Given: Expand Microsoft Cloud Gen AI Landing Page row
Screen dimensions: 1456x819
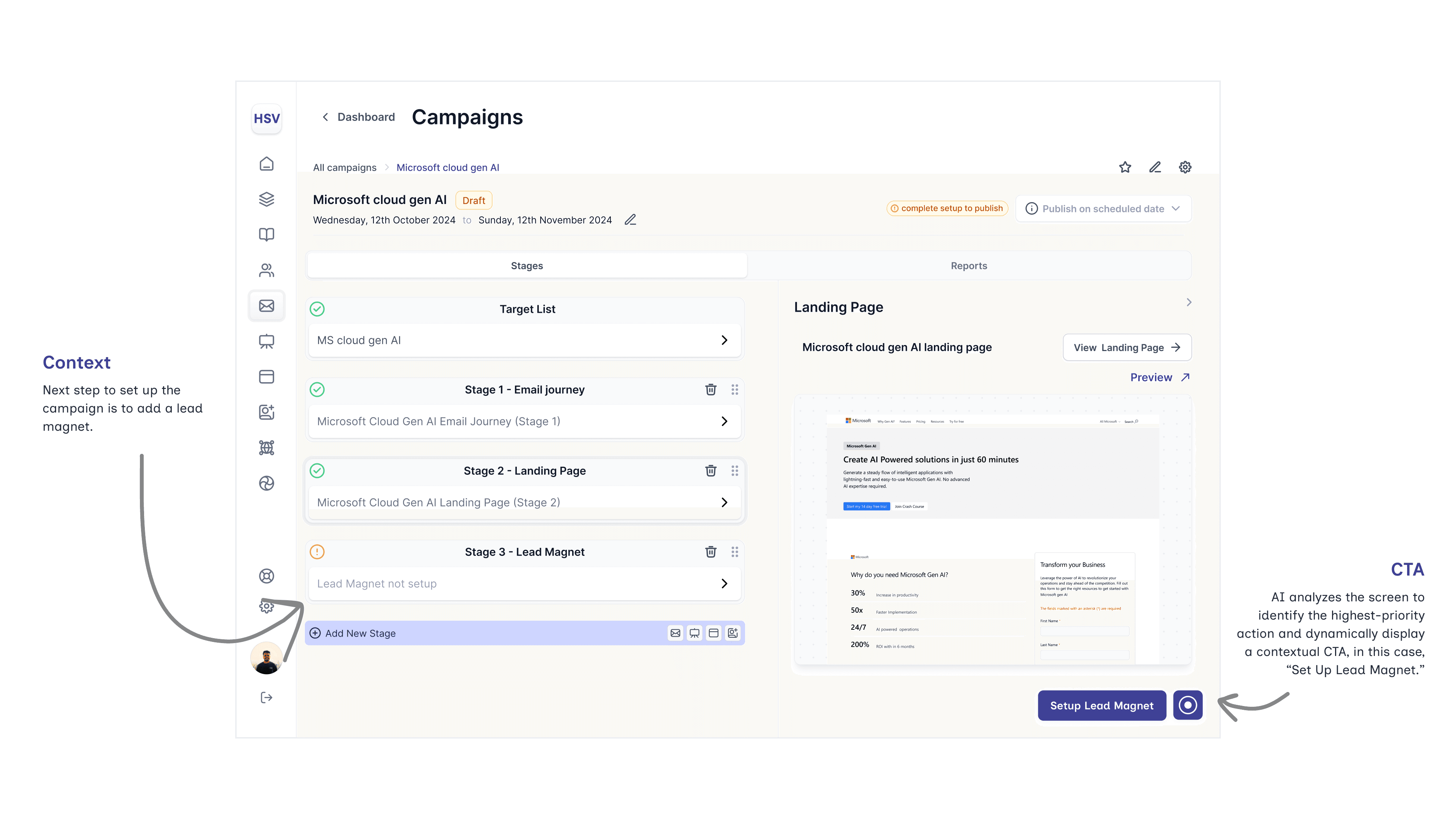Looking at the screenshot, I should coord(524,502).
